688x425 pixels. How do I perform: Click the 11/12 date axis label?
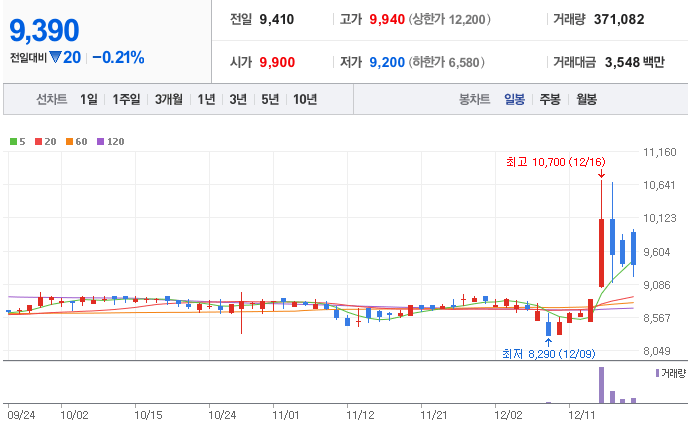(360, 415)
